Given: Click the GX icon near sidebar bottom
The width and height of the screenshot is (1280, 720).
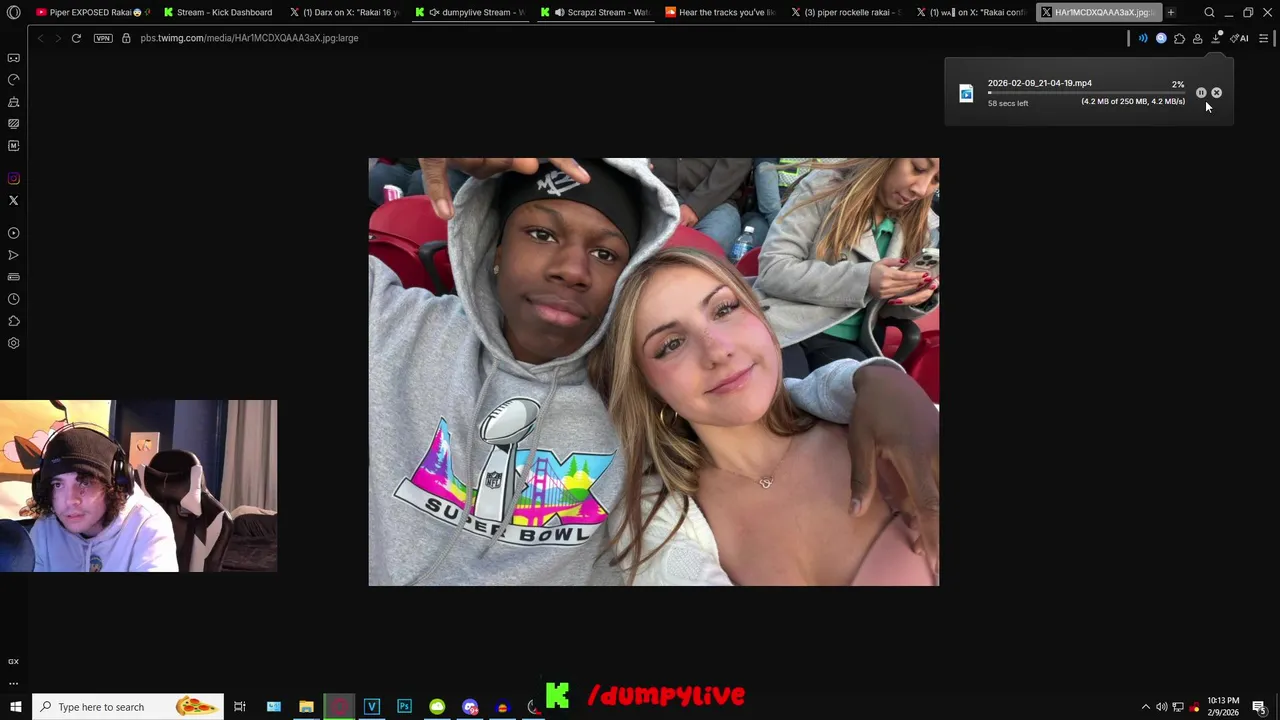Looking at the screenshot, I should pyautogui.click(x=13, y=661).
